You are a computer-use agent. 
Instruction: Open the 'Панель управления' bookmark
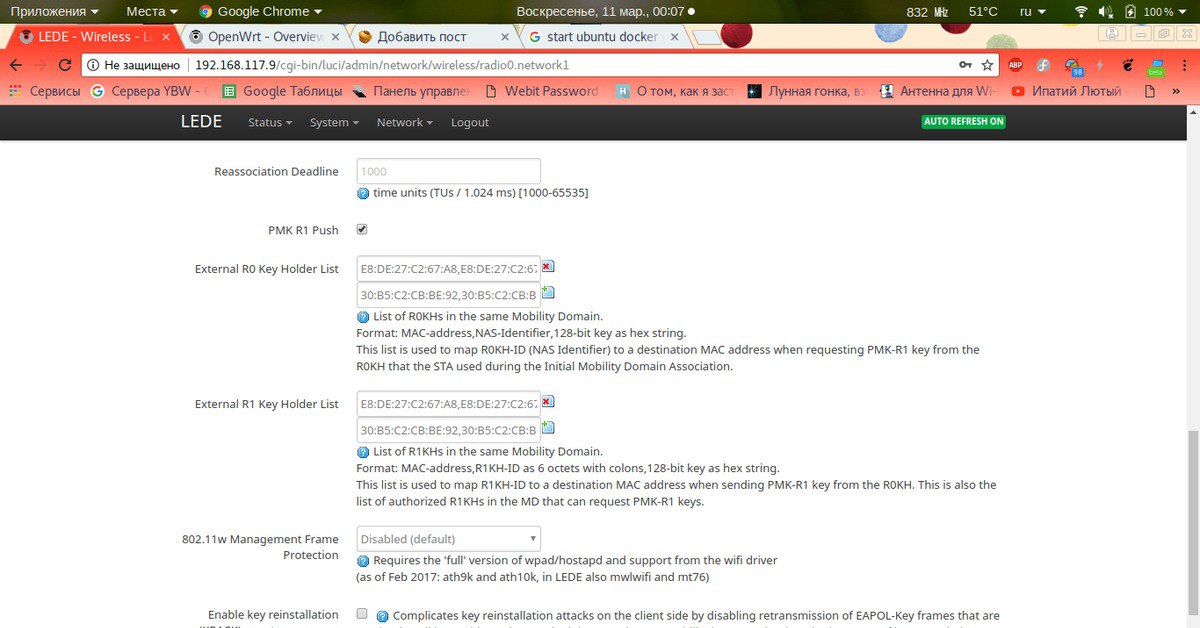[412, 91]
